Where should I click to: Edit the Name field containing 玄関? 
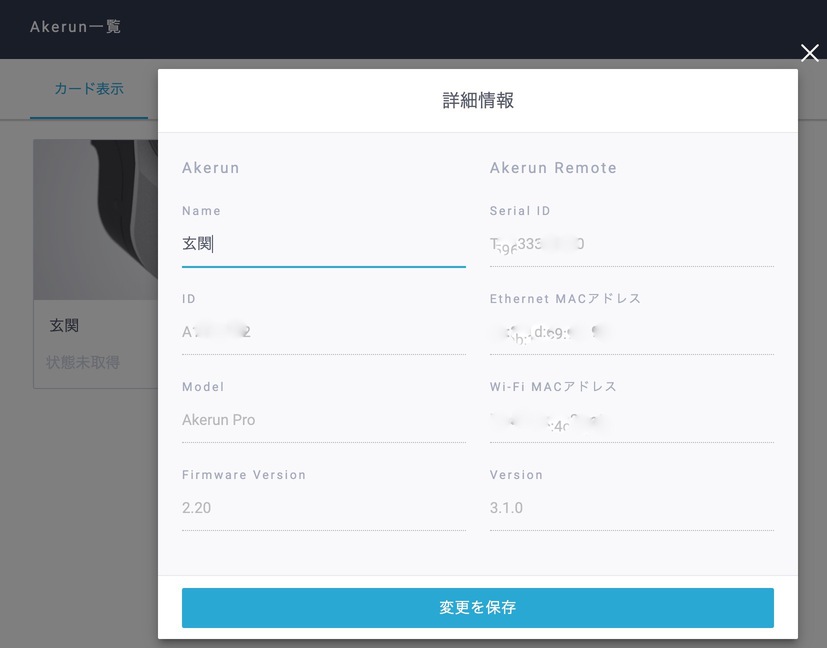(323, 244)
